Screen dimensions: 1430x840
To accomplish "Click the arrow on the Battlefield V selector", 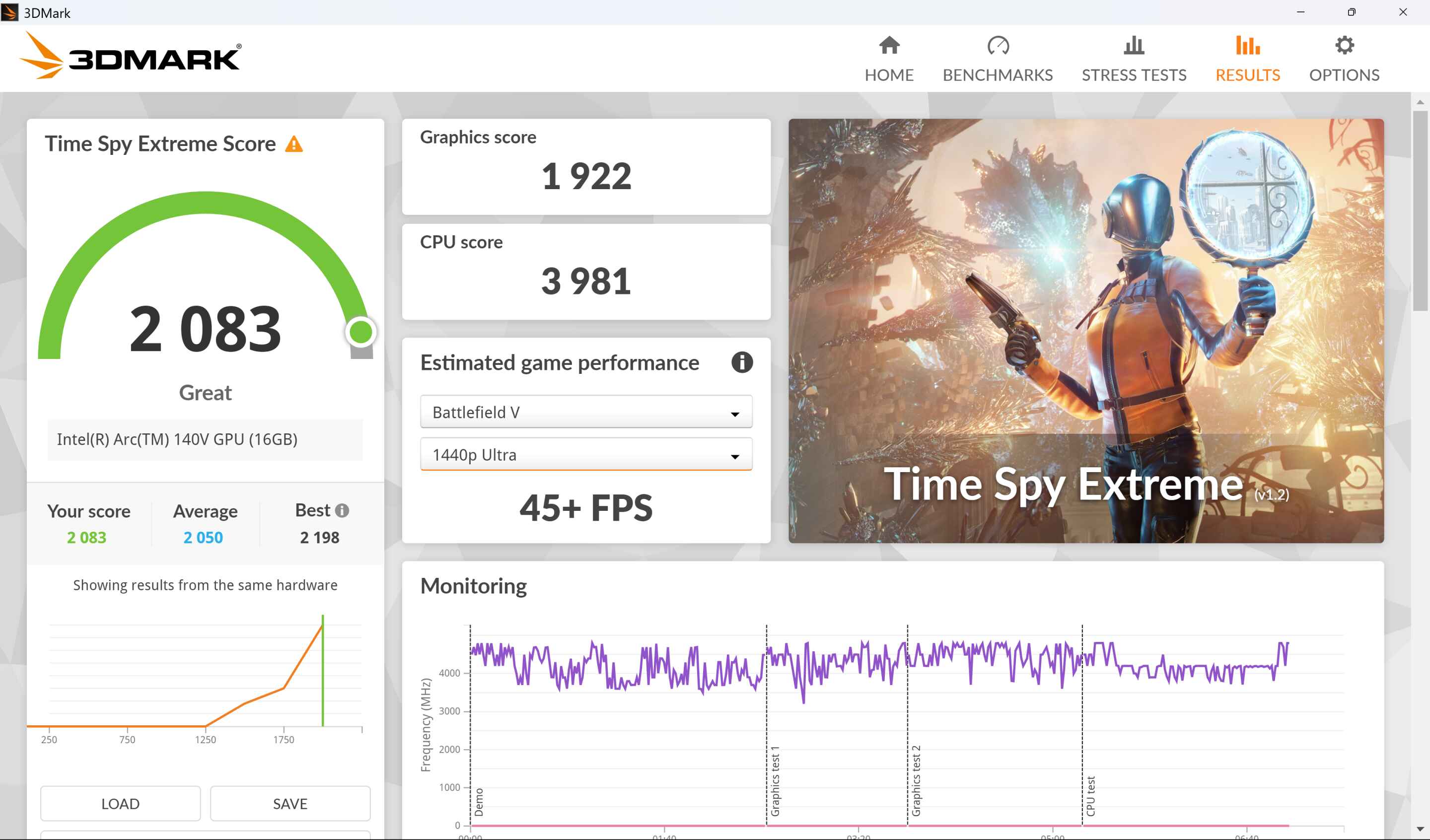I will (735, 414).
